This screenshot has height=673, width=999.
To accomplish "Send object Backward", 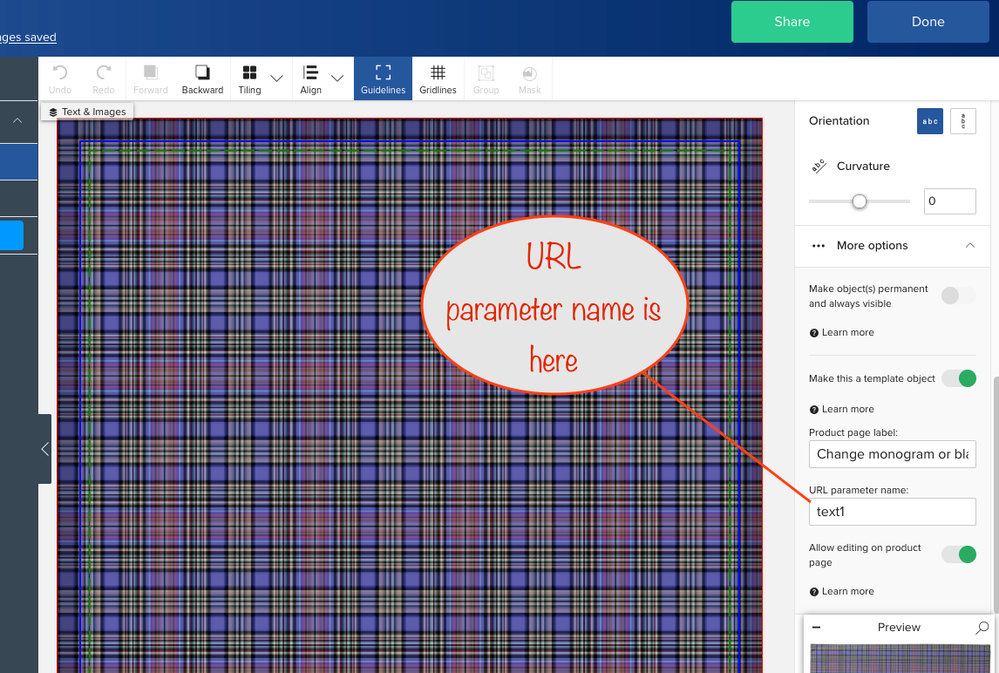I will [x=202, y=78].
